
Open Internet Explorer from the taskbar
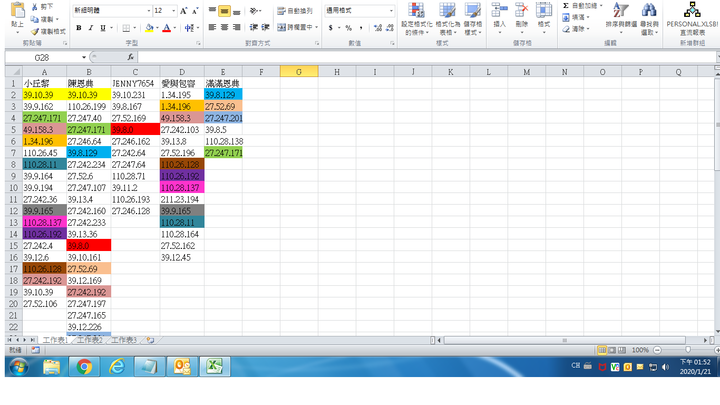pos(117,367)
